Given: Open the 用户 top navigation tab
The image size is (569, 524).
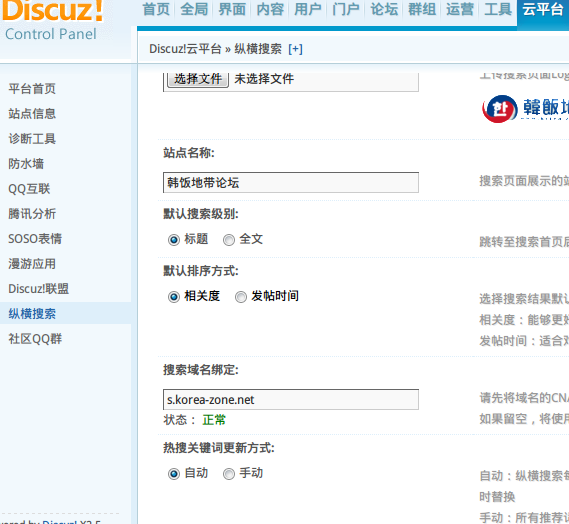Looking at the screenshot, I should (x=308, y=9).
